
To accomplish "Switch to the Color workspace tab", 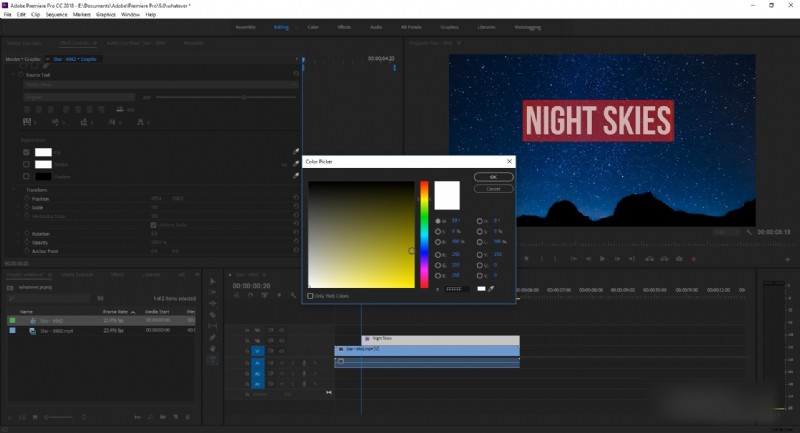I will tap(313, 27).
